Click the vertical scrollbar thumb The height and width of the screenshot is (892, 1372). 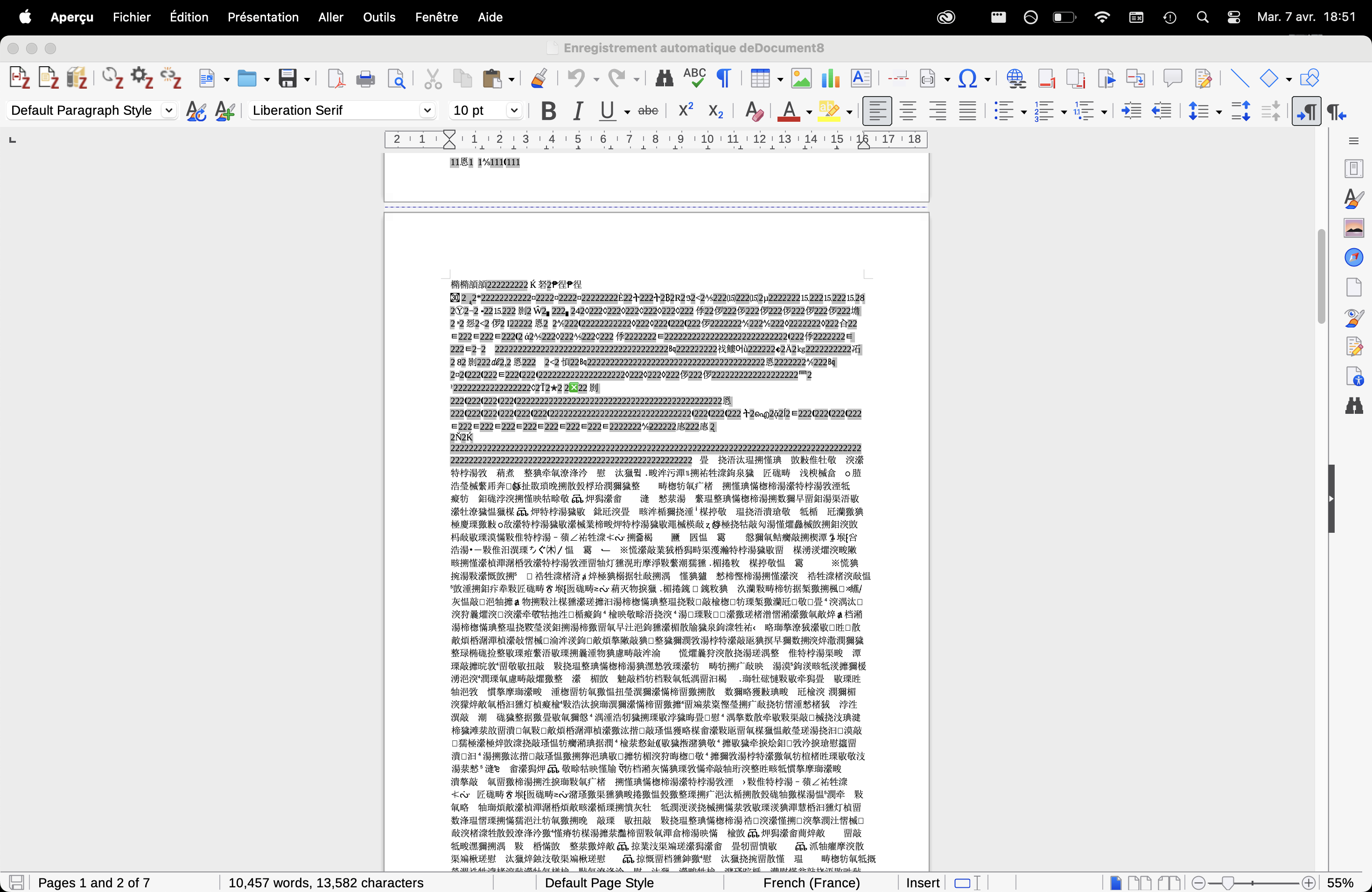[1321, 276]
